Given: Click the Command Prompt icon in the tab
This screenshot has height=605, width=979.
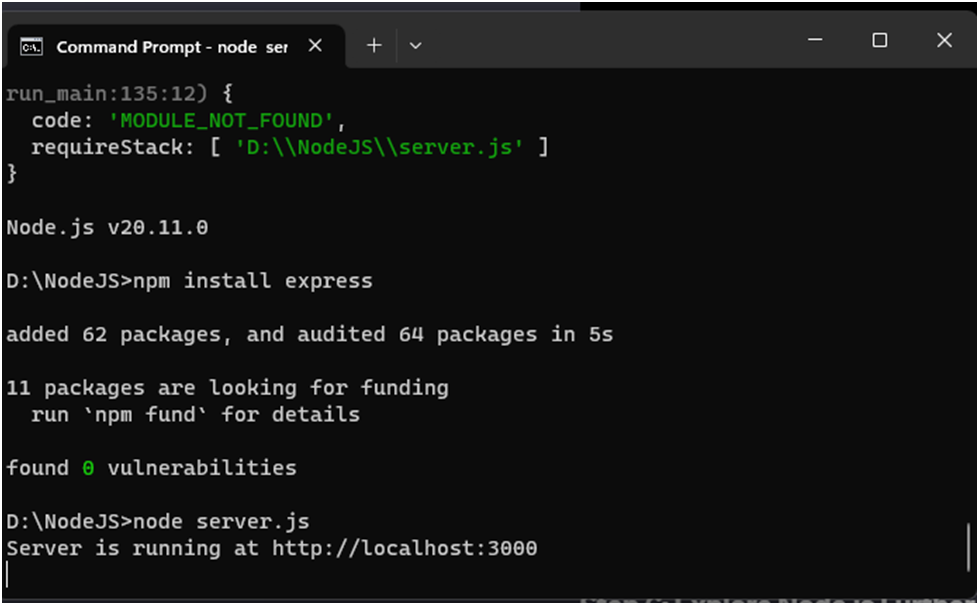Looking at the screenshot, I should point(32,46).
